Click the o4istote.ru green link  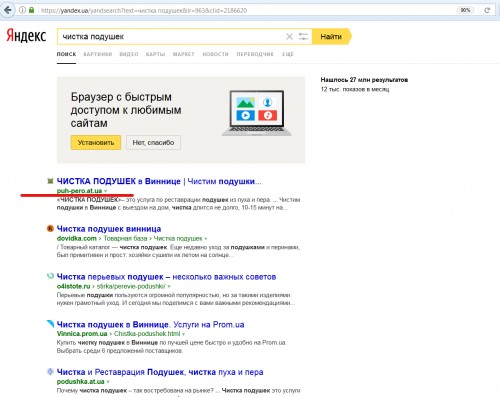click(73, 286)
